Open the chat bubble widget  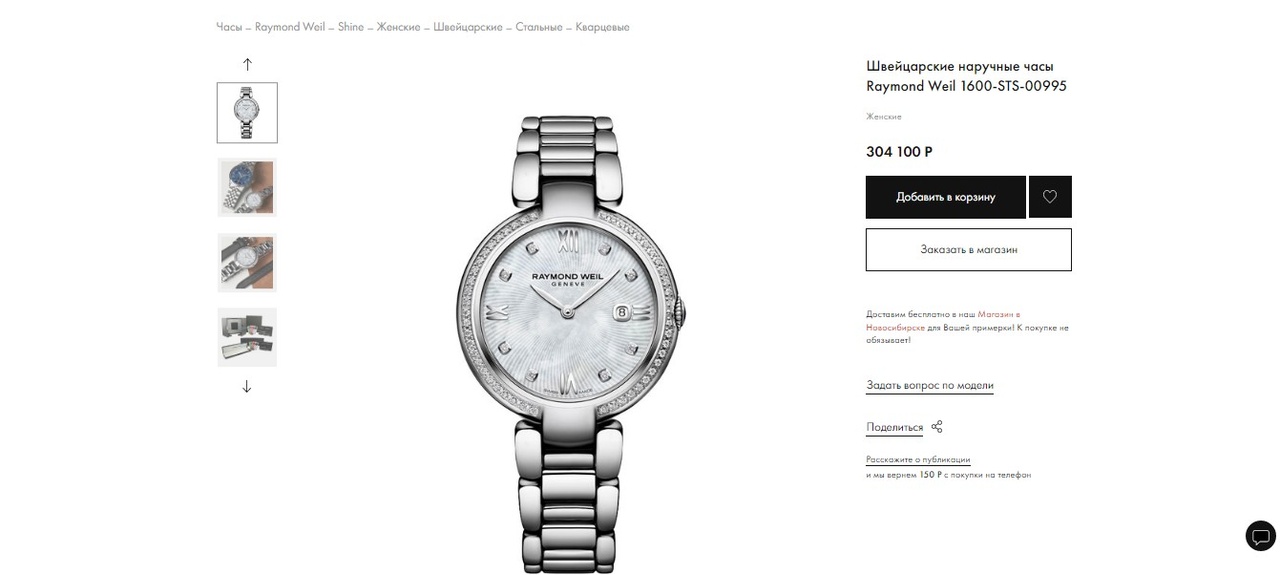coord(1260,535)
